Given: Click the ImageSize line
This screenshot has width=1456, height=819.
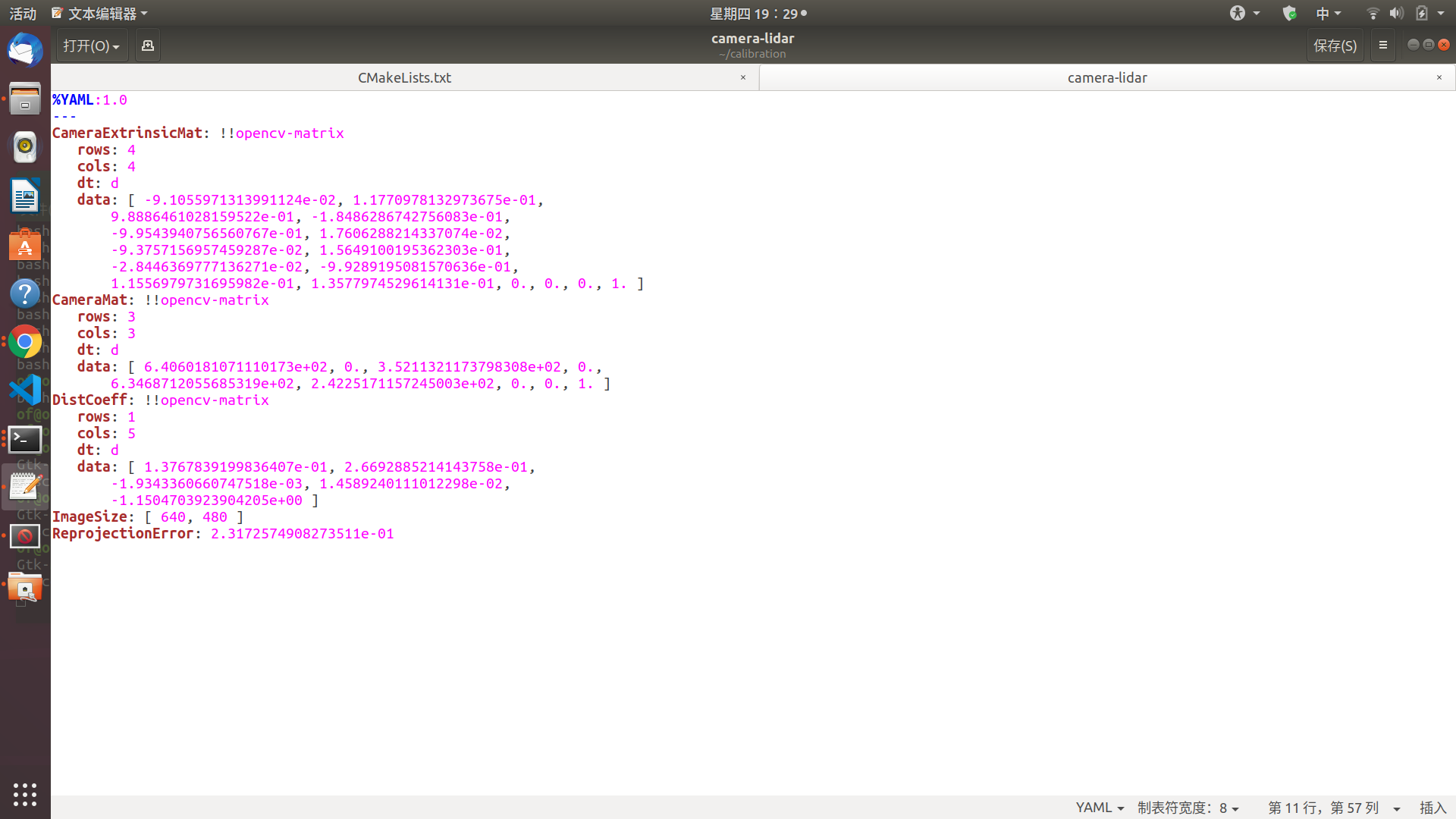Looking at the screenshot, I should pos(148,516).
